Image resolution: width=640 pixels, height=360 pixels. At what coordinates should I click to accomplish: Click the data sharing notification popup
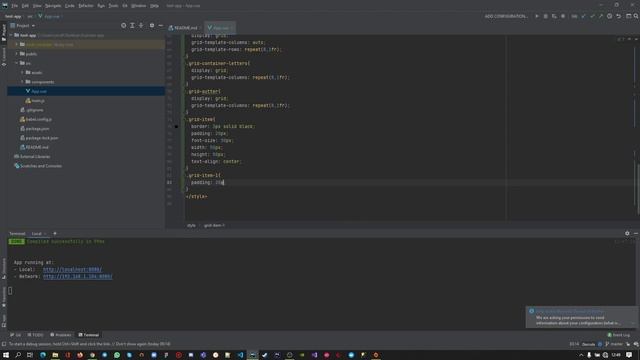(x=581, y=317)
